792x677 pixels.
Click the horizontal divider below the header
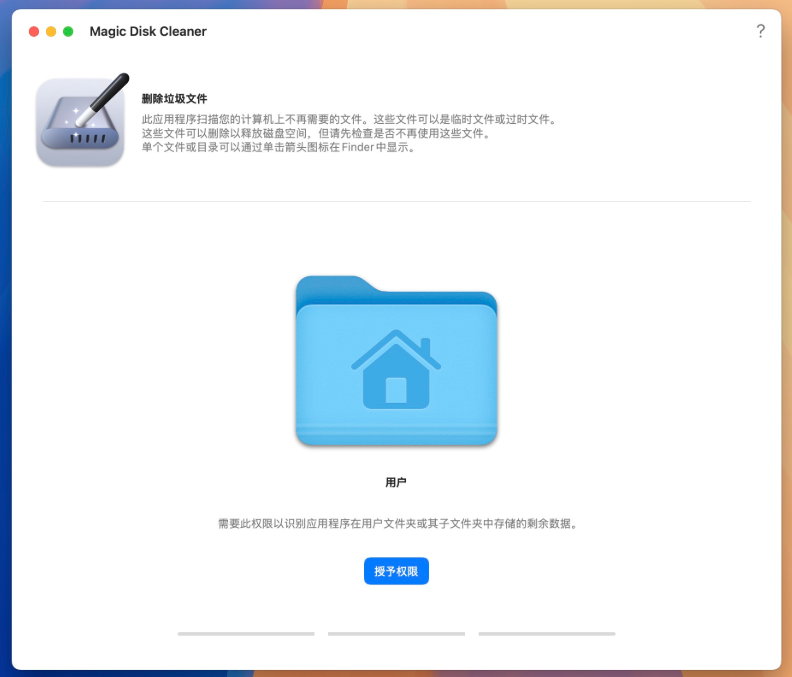click(x=396, y=201)
